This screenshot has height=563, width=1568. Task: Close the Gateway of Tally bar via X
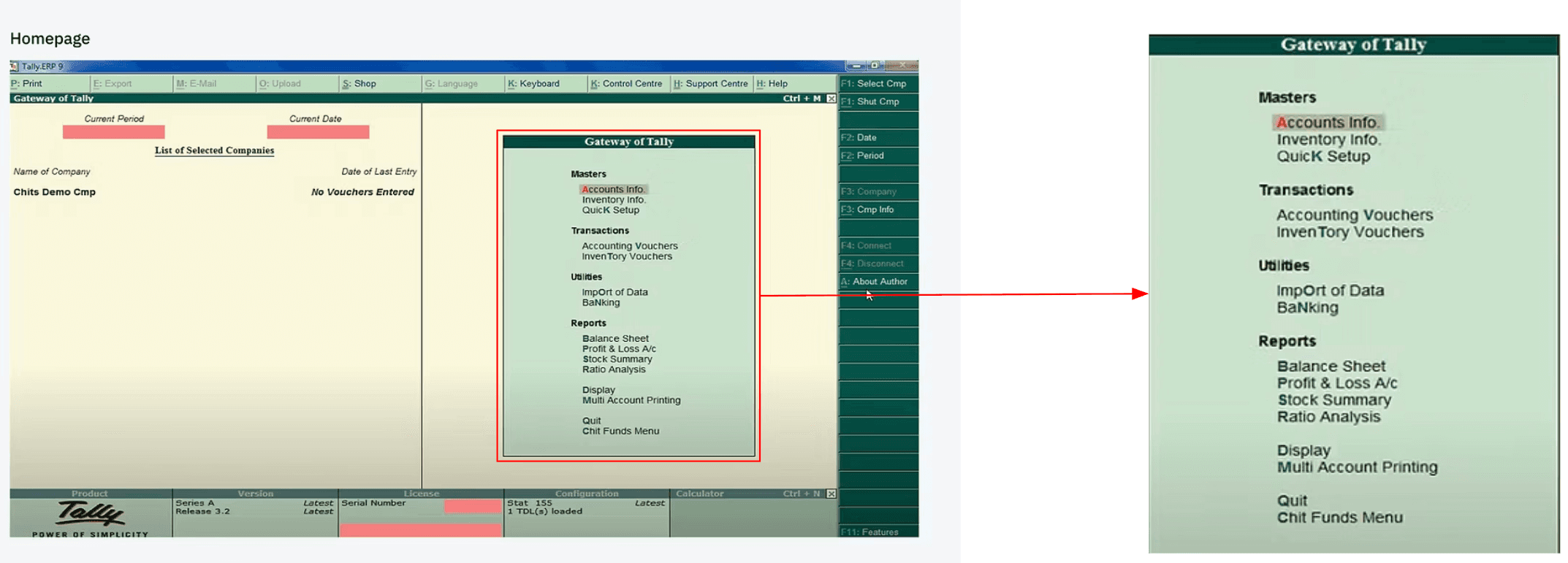click(831, 99)
